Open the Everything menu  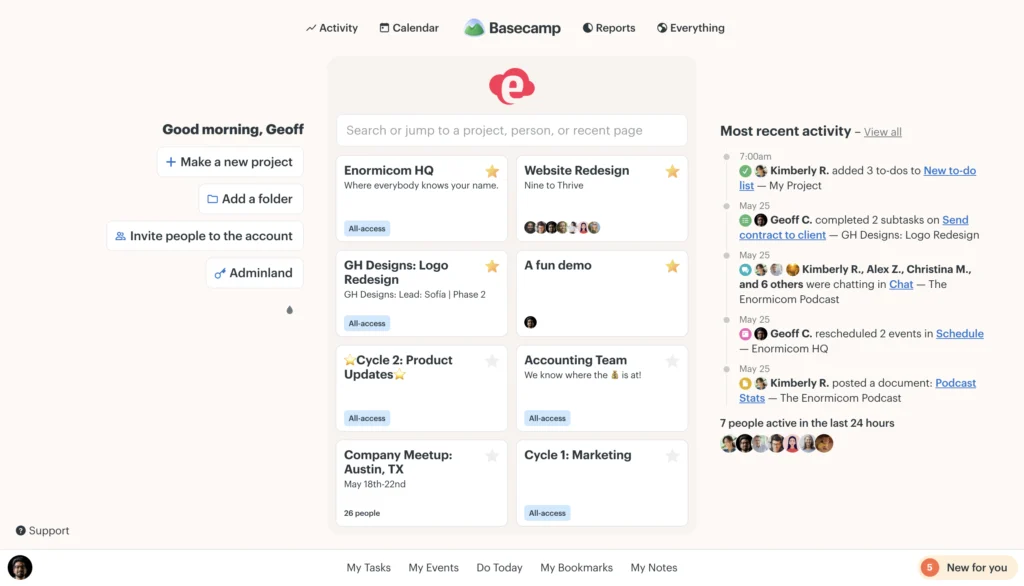[x=690, y=28]
